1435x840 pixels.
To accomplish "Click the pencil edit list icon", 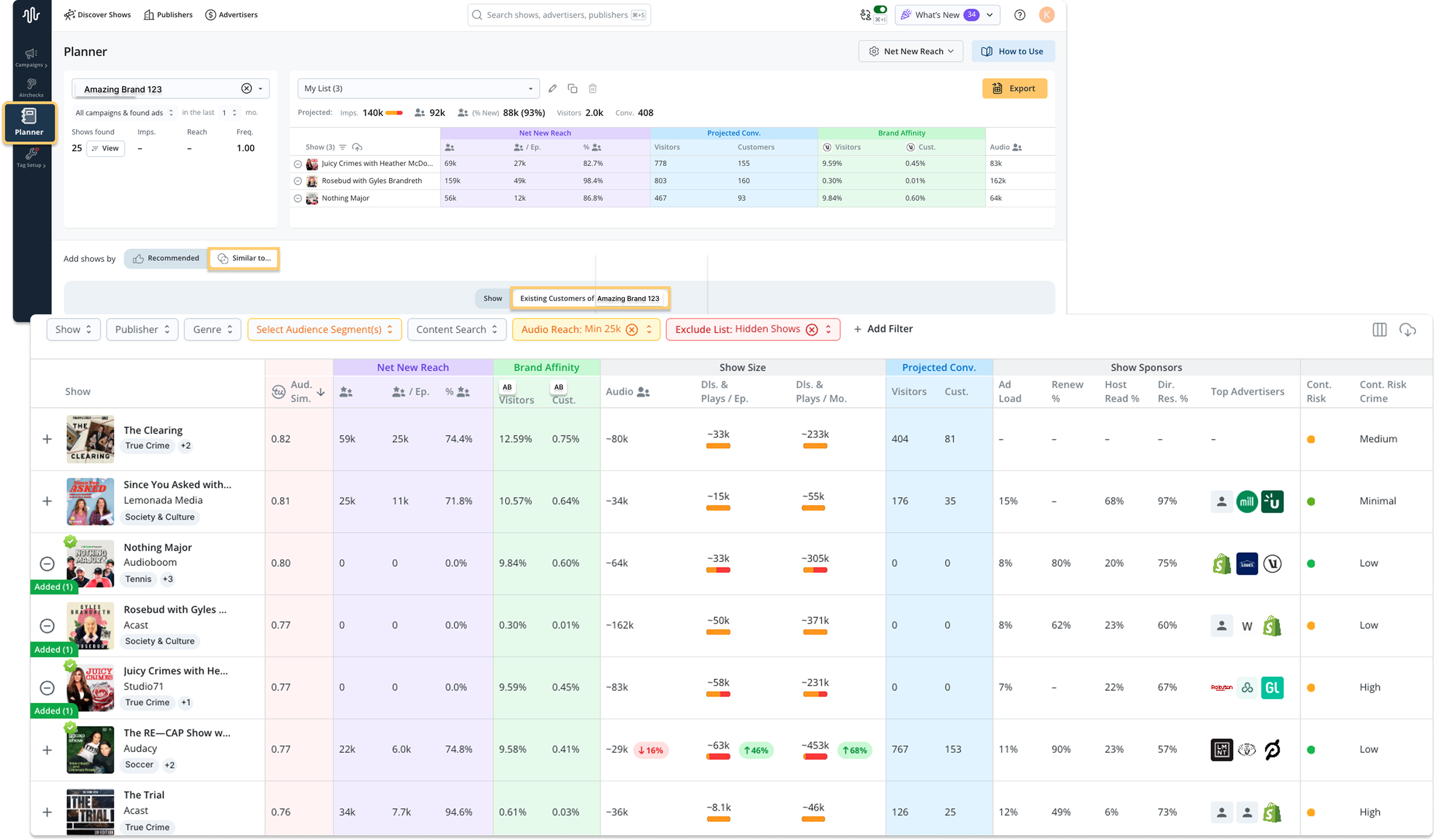I will click(552, 88).
